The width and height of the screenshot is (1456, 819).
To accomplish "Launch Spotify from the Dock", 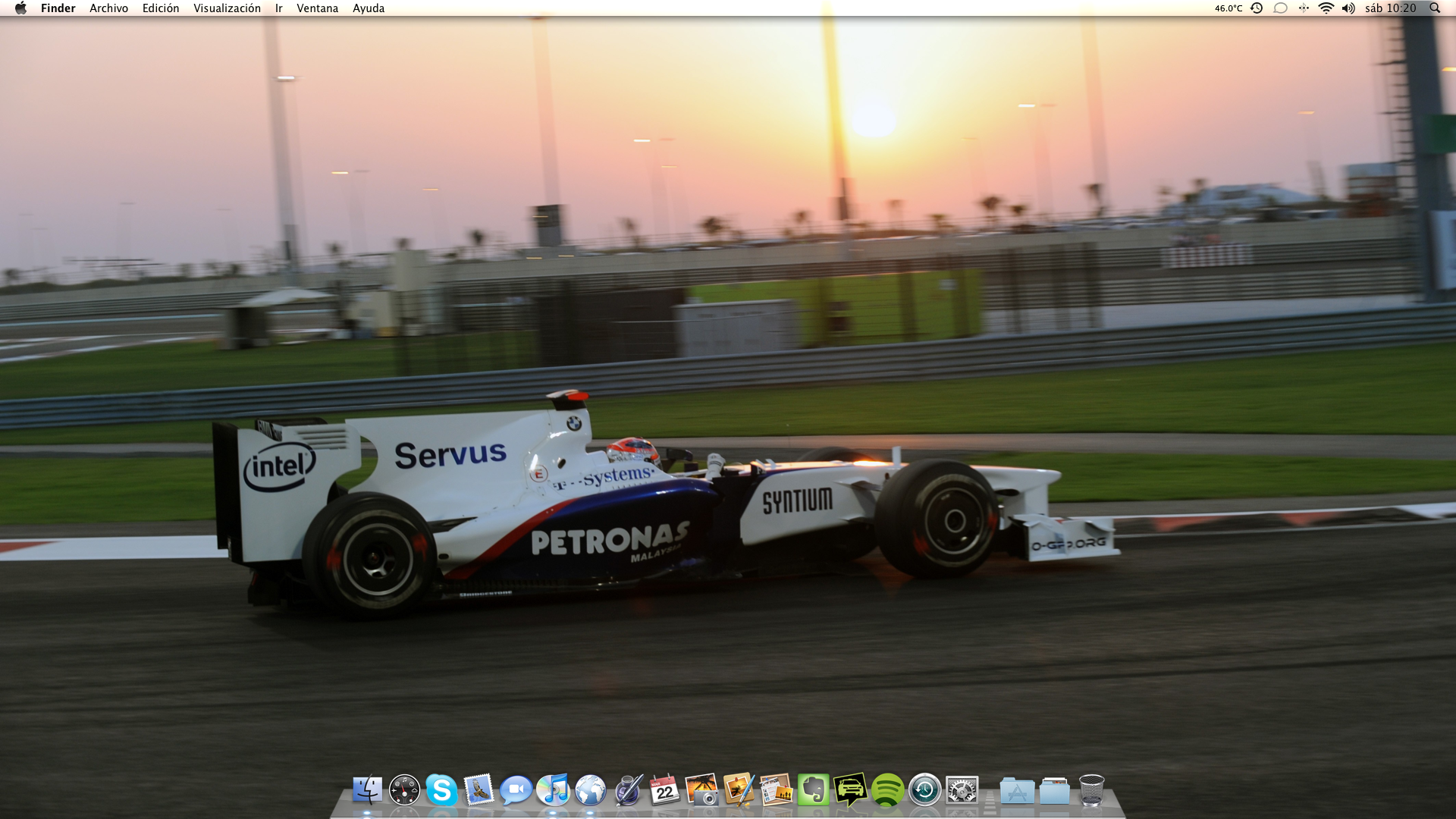I will pos(887,790).
